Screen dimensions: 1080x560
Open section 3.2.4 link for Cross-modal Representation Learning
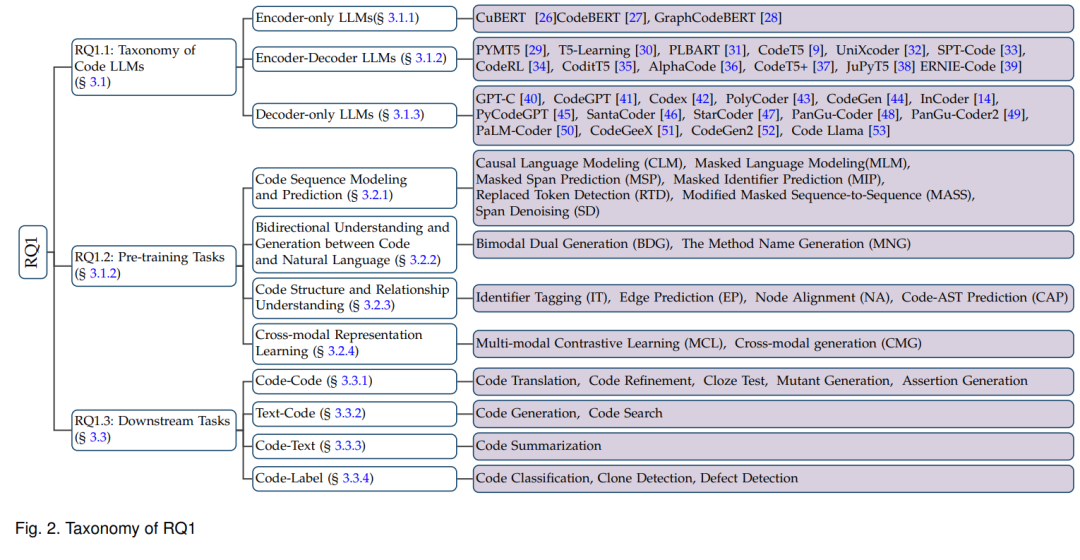coord(341,351)
